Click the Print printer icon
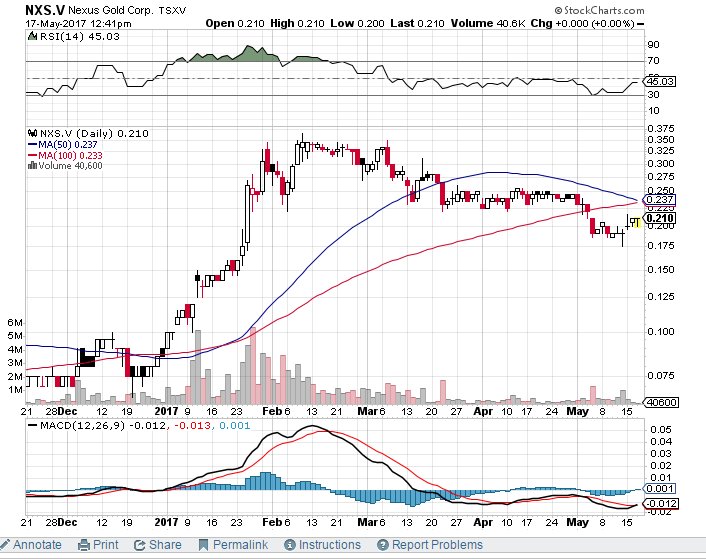 (x=84, y=545)
